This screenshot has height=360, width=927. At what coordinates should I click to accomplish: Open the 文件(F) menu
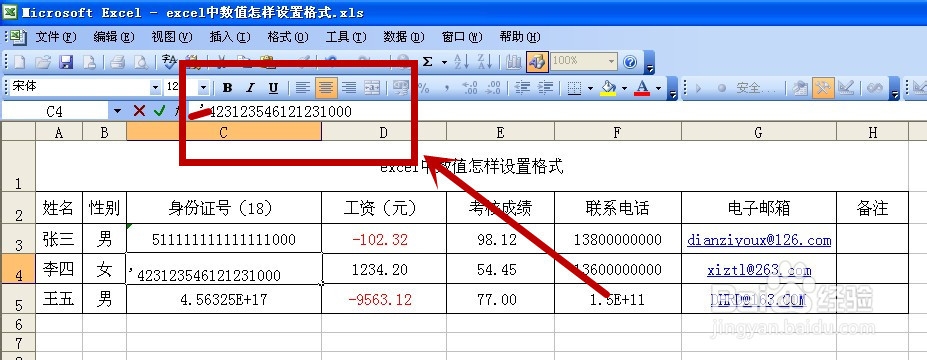coord(56,37)
